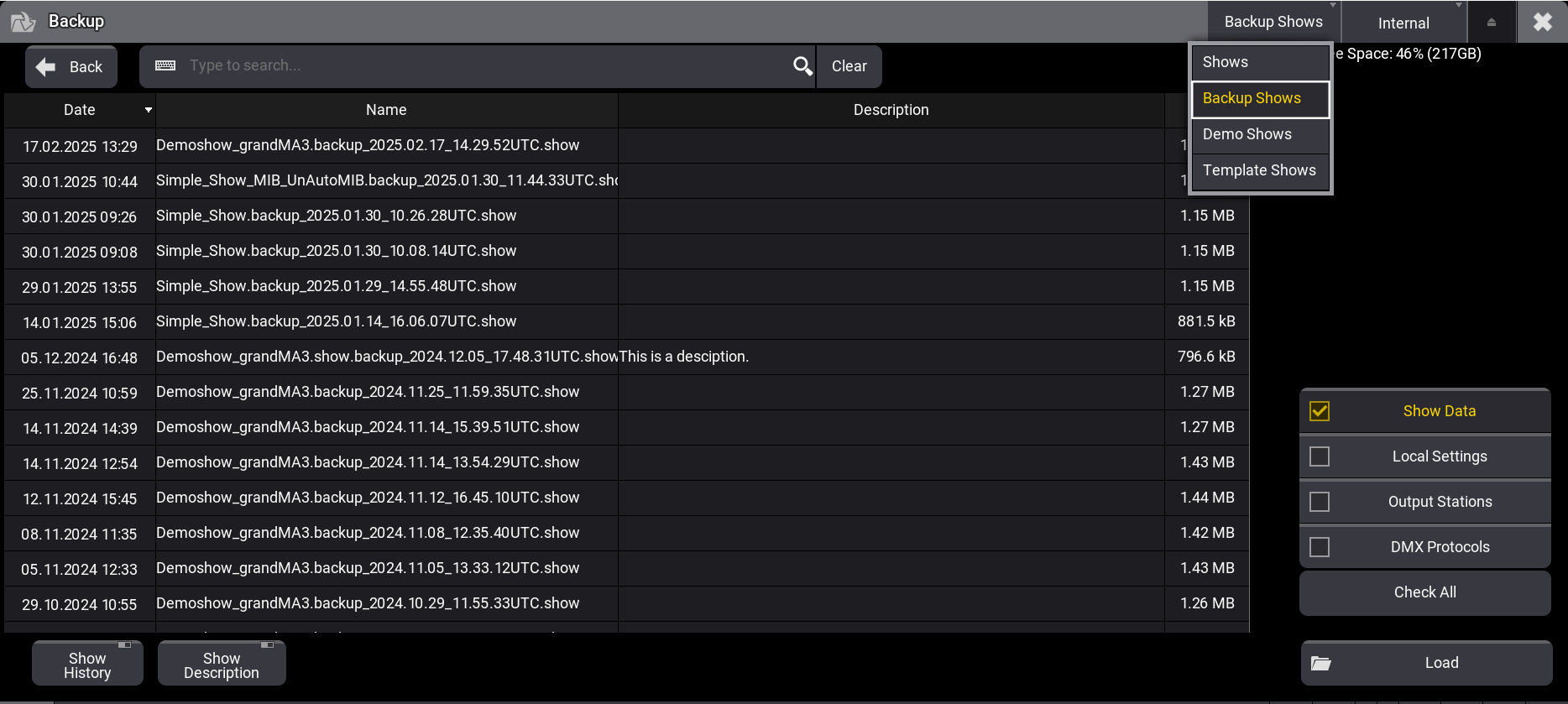Tick the DMX Protocols checkbox
The image size is (1568, 704).
pyautogui.click(x=1320, y=547)
